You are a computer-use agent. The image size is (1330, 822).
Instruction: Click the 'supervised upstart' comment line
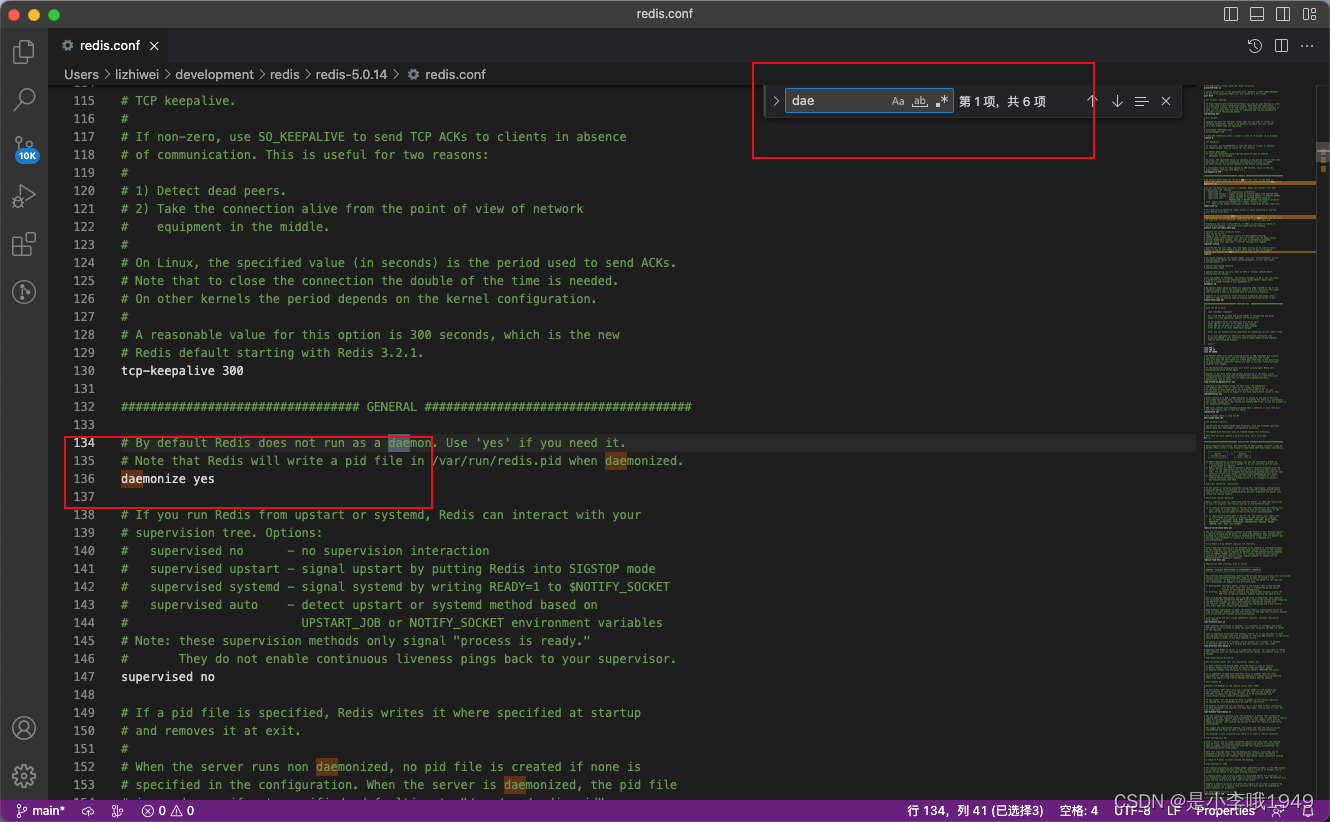point(388,569)
